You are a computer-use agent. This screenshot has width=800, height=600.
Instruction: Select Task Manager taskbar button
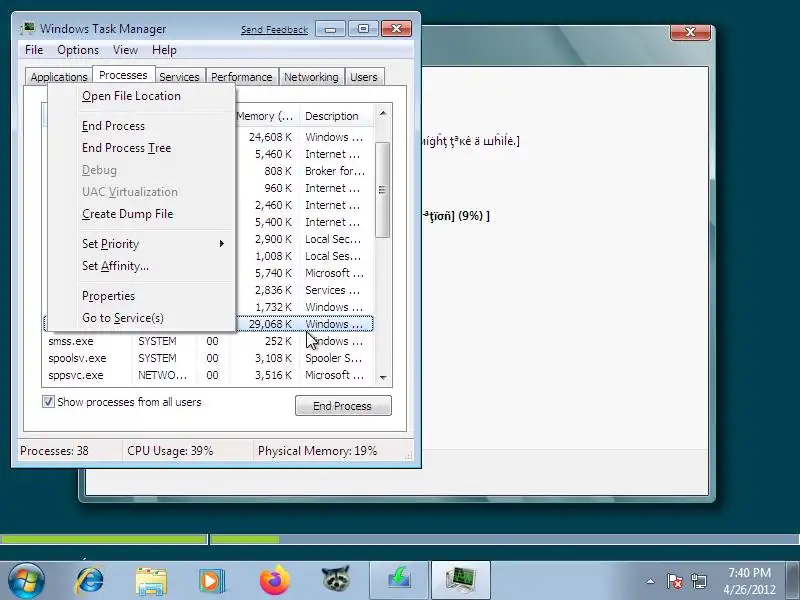[461, 580]
